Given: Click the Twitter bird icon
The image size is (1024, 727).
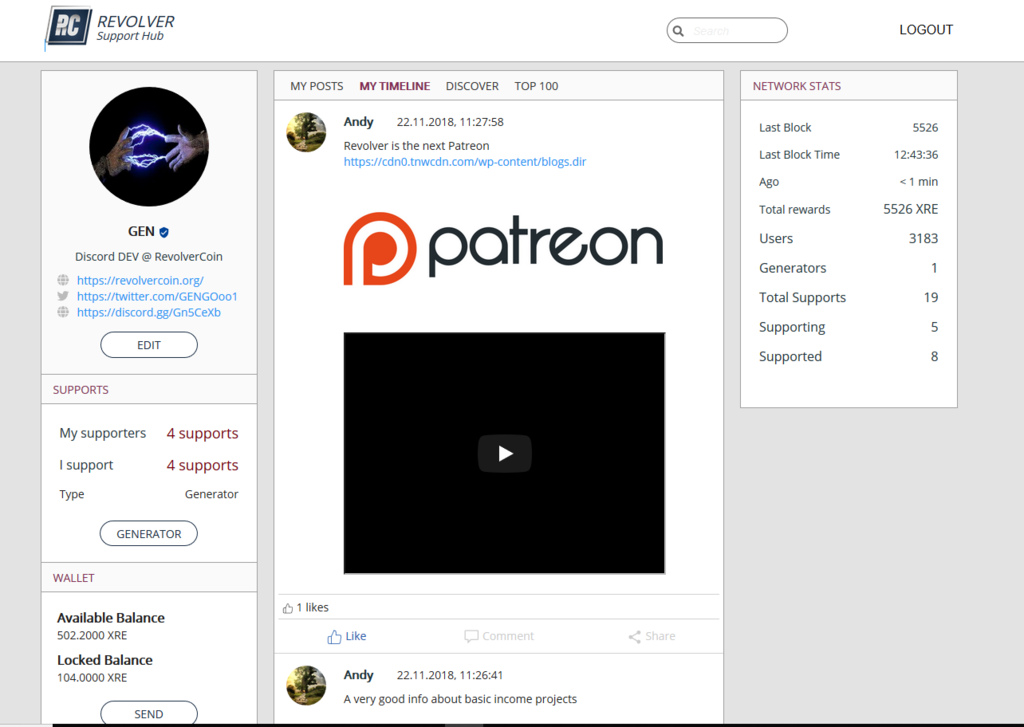Looking at the screenshot, I should pyautogui.click(x=63, y=296).
